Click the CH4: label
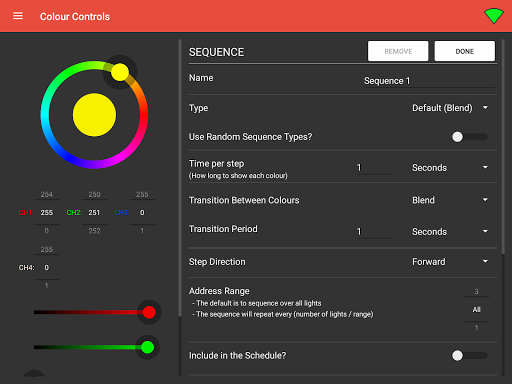 (26, 267)
